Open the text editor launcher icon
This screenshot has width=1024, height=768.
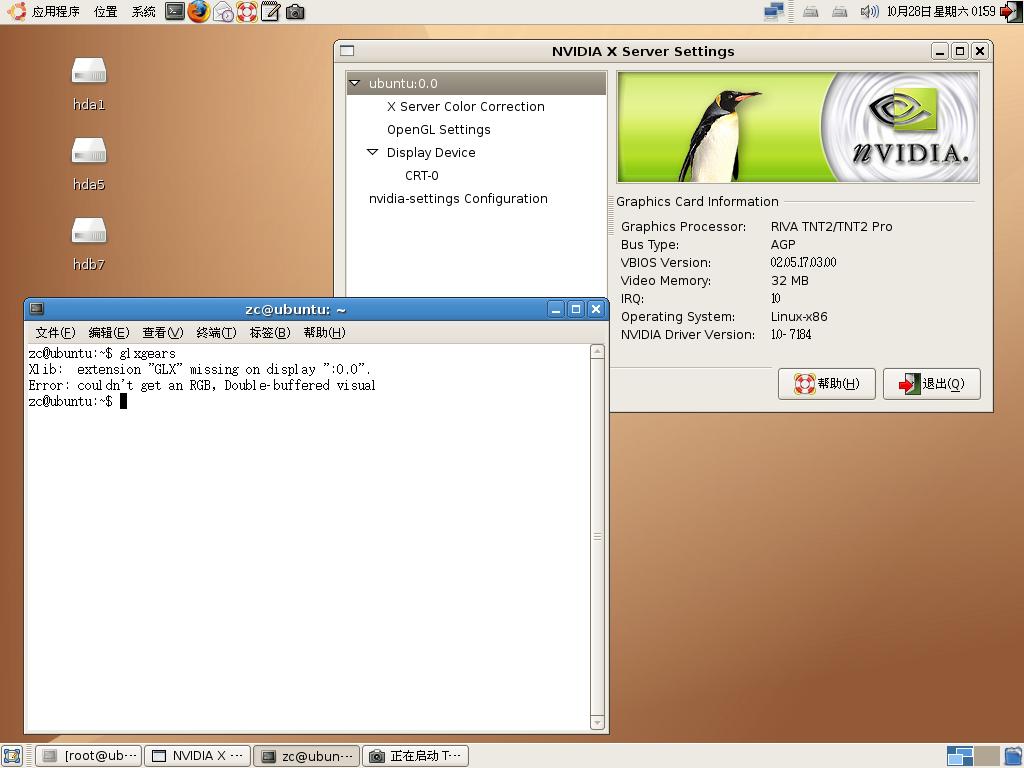coord(270,12)
